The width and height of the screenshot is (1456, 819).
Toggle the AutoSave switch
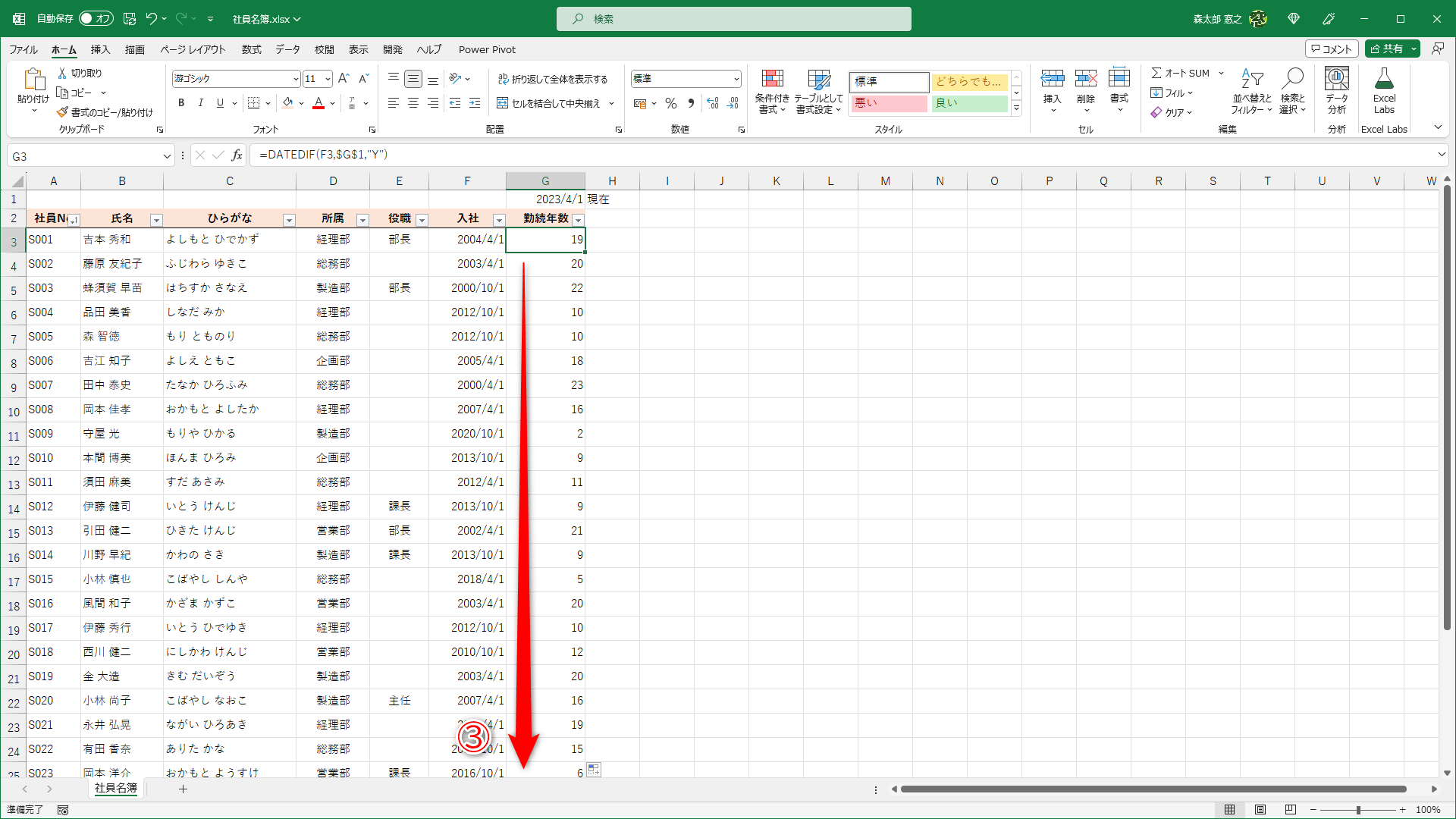96,18
